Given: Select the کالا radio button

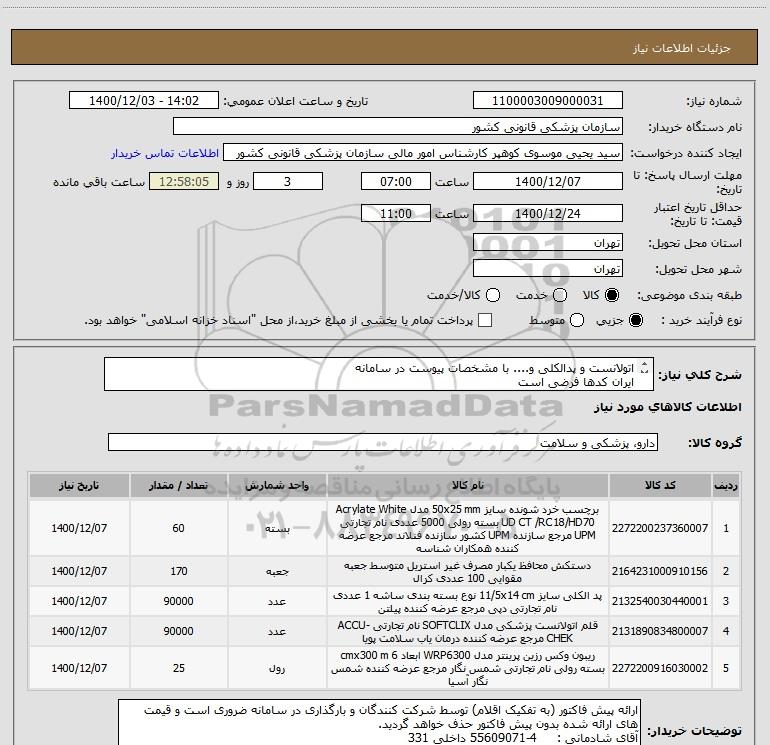Looking at the screenshot, I should 612,295.
